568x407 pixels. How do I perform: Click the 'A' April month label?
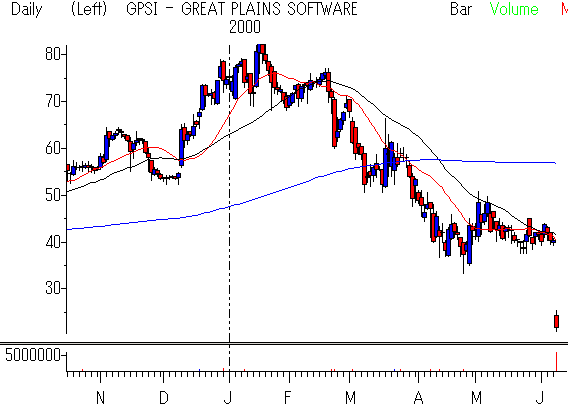[418, 398]
